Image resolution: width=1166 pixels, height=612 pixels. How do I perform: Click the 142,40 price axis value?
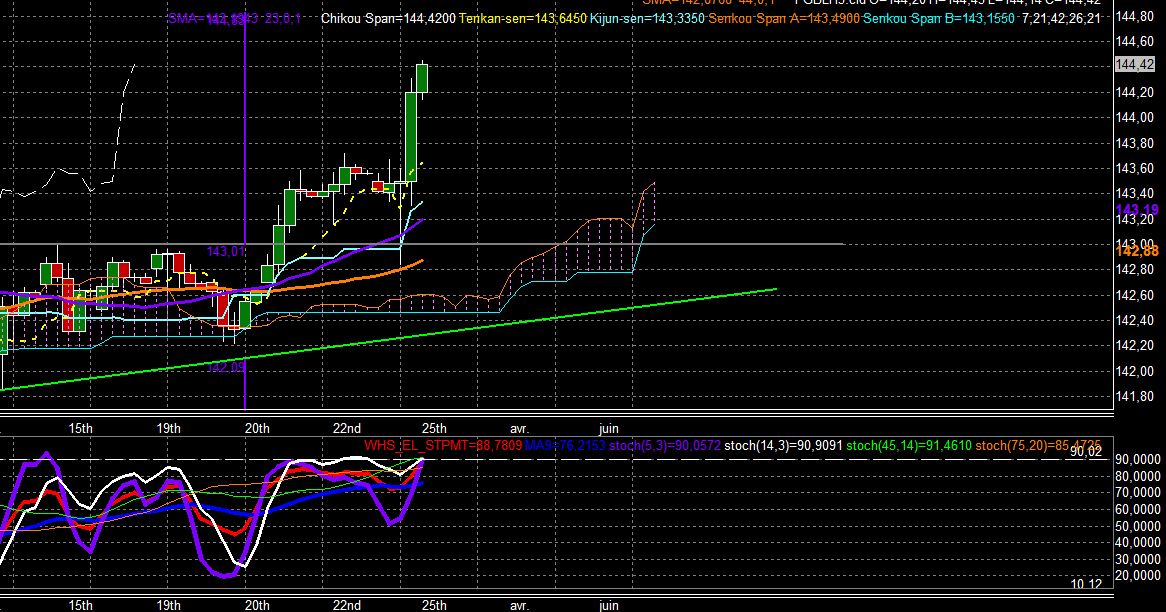coord(1135,321)
